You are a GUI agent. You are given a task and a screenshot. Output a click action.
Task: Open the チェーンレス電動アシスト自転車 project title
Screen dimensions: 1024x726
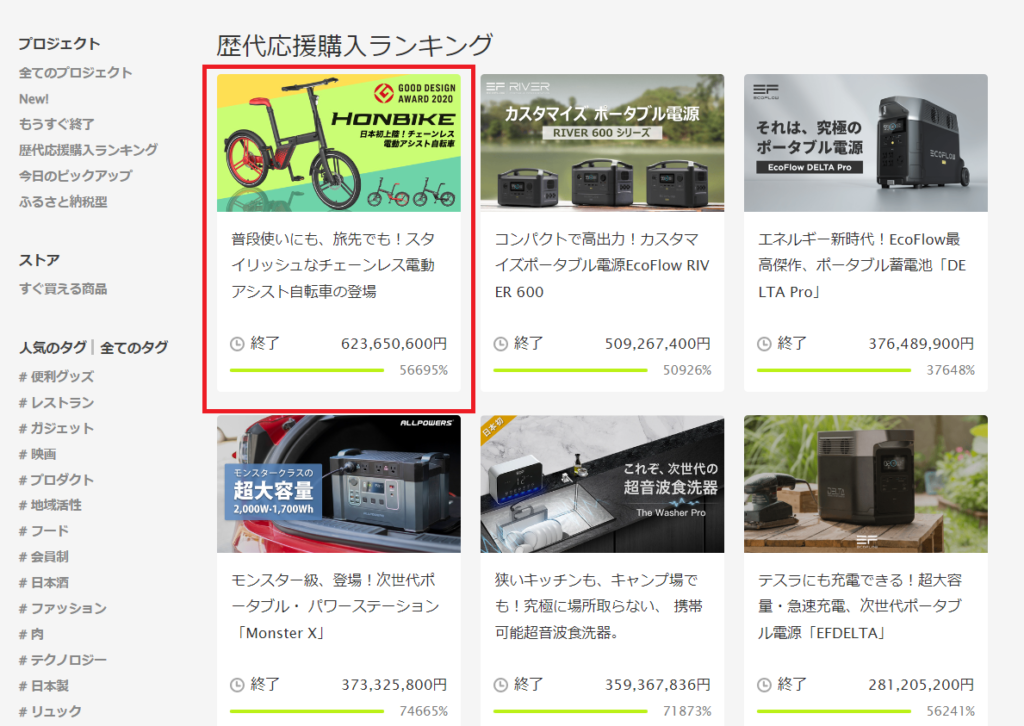(x=333, y=265)
